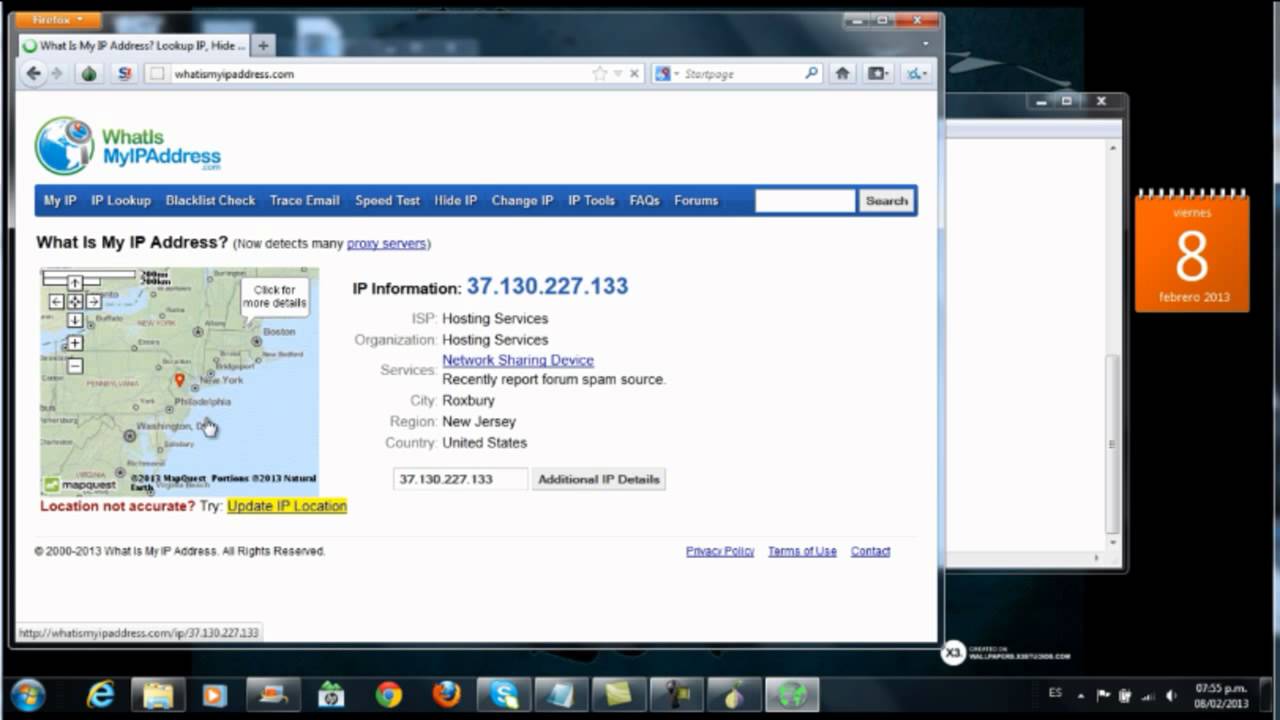Open the Network Sharing Device link

click(x=518, y=360)
